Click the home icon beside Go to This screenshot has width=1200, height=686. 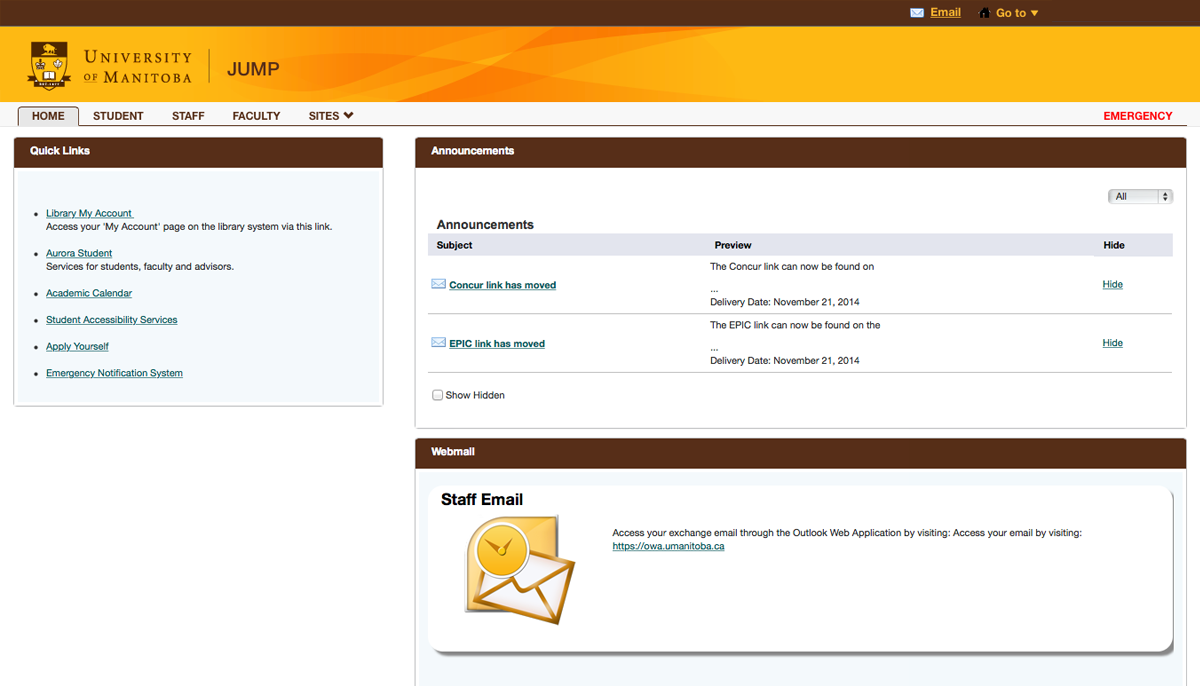click(984, 13)
